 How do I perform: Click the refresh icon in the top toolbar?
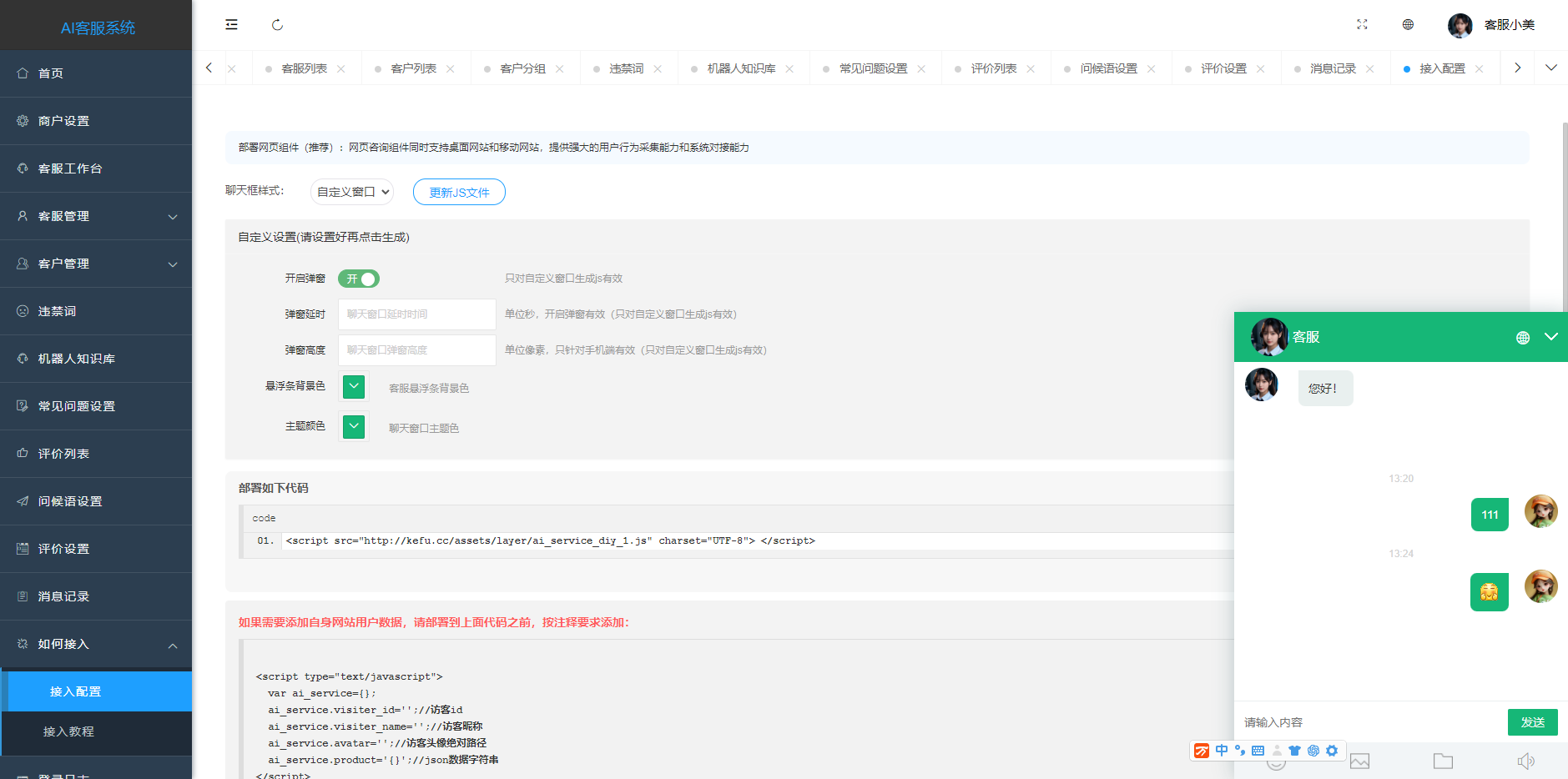click(x=277, y=25)
